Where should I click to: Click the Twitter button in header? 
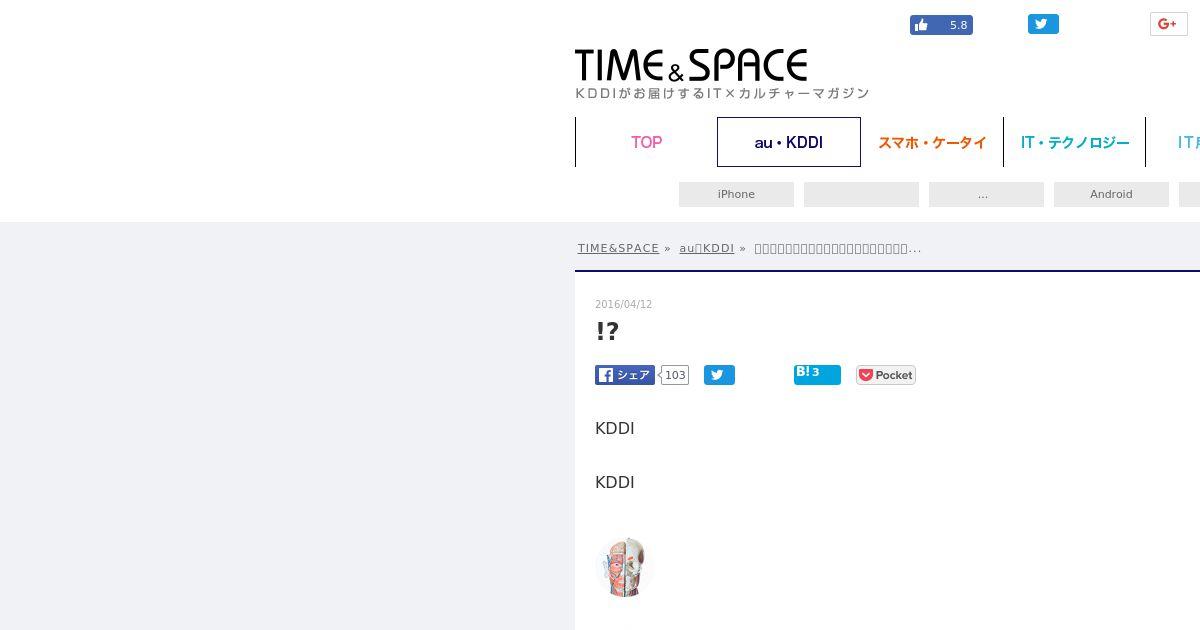[1043, 24]
